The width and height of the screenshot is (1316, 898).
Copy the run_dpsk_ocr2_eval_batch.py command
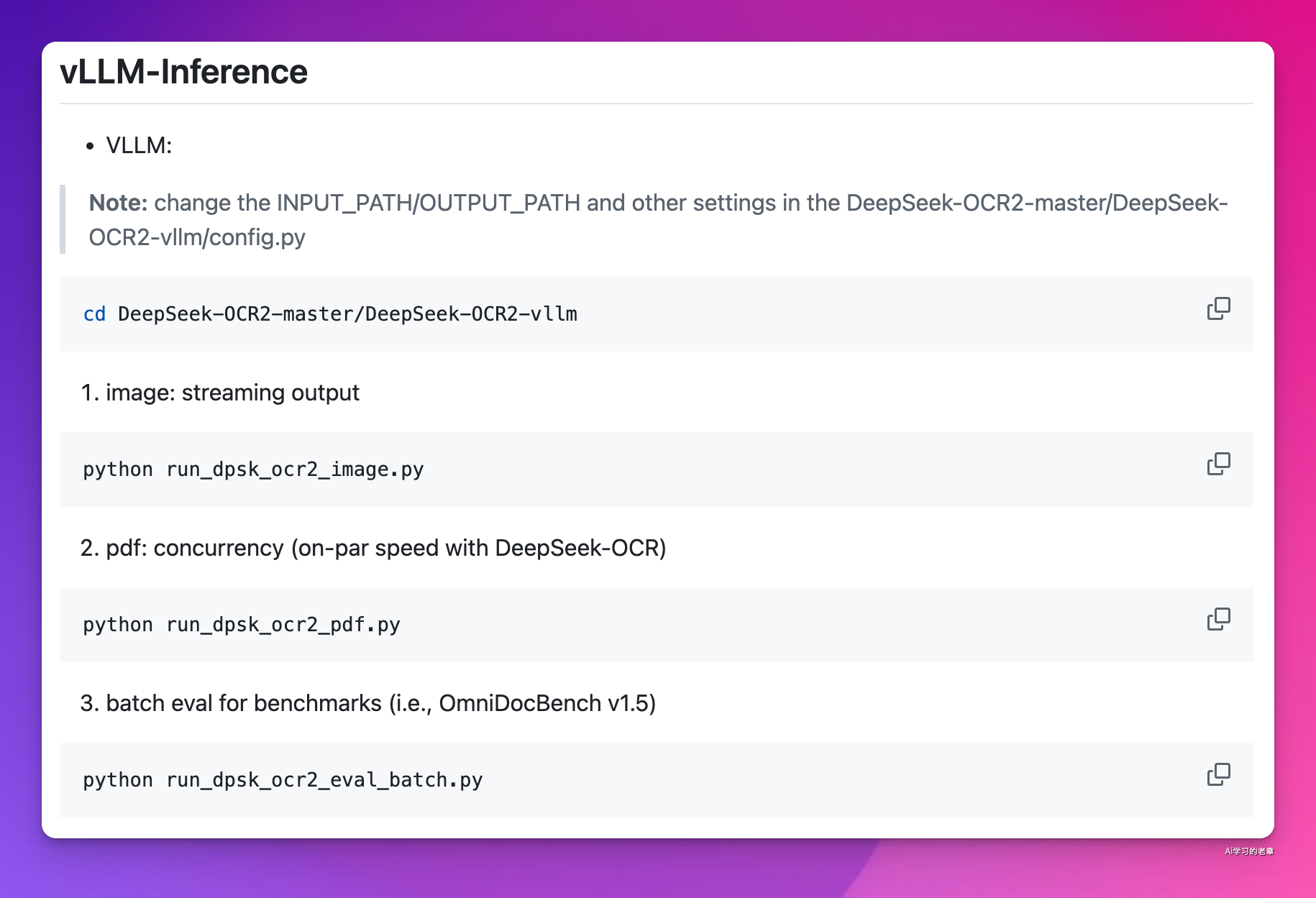1218,774
